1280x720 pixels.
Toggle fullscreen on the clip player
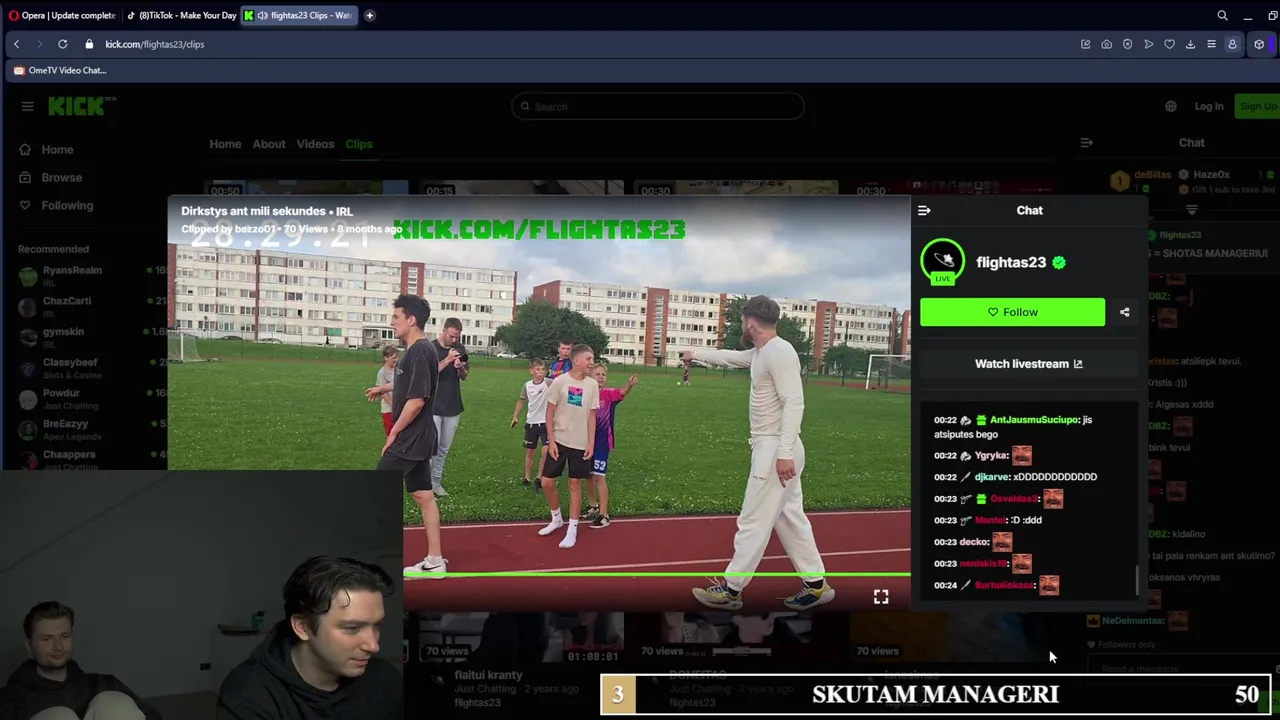coord(881,597)
